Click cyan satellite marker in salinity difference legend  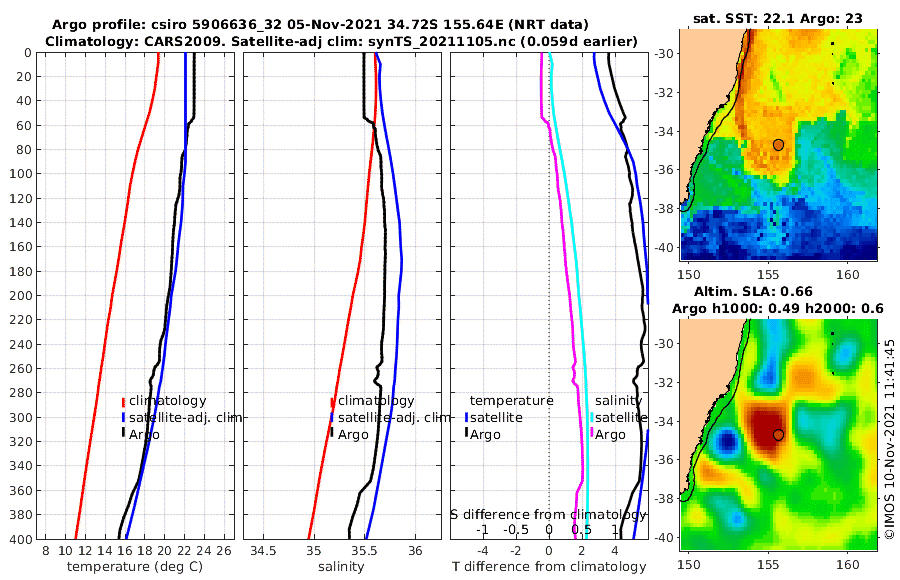592,417
